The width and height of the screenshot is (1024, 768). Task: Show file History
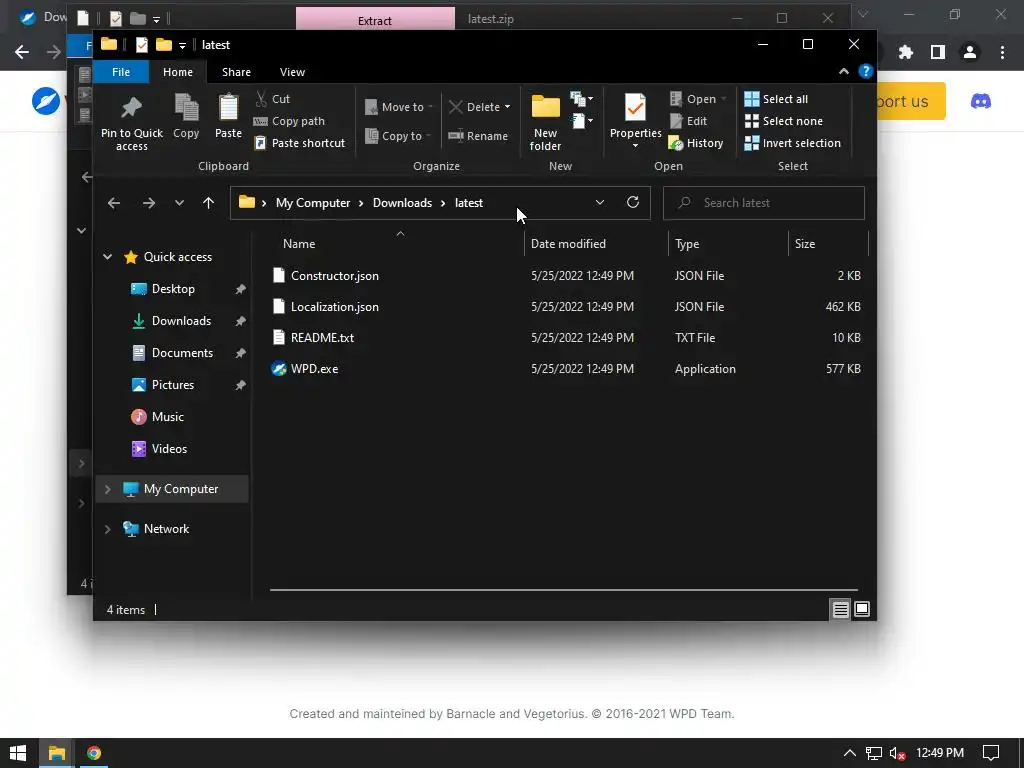point(696,143)
